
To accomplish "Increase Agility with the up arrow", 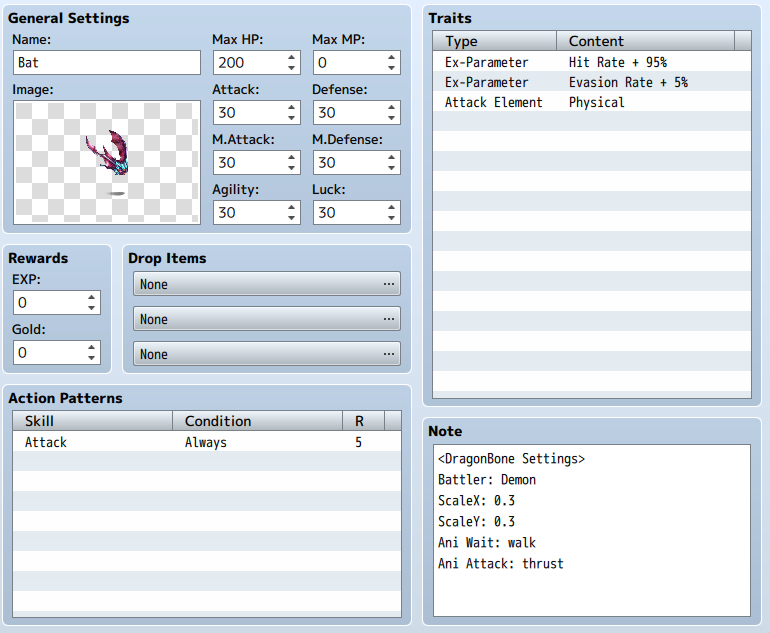I will click(291, 207).
